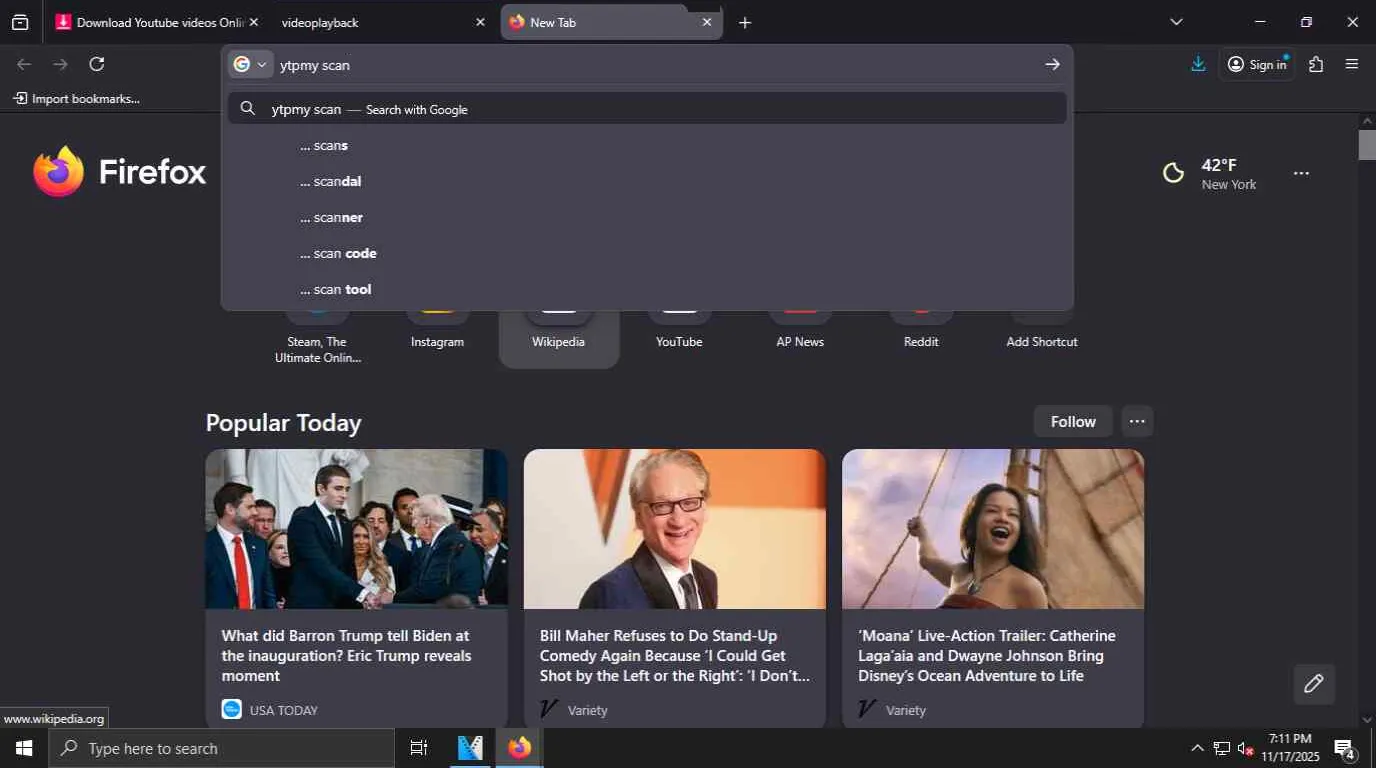Open the Moana Live-Action Trailer thumbnail
This screenshot has height=768, width=1376.
click(993, 528)
